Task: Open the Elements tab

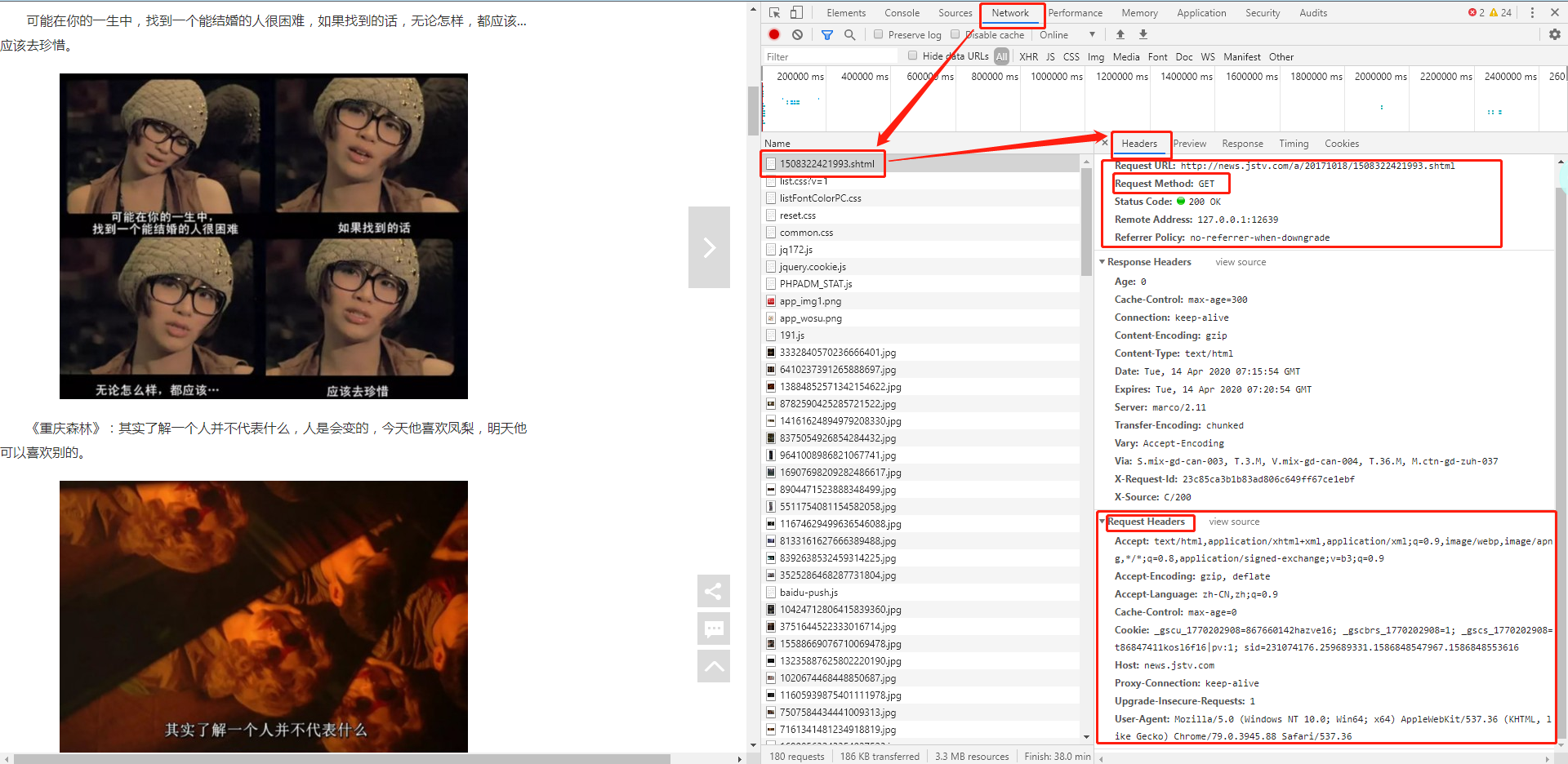Action: 846,12
